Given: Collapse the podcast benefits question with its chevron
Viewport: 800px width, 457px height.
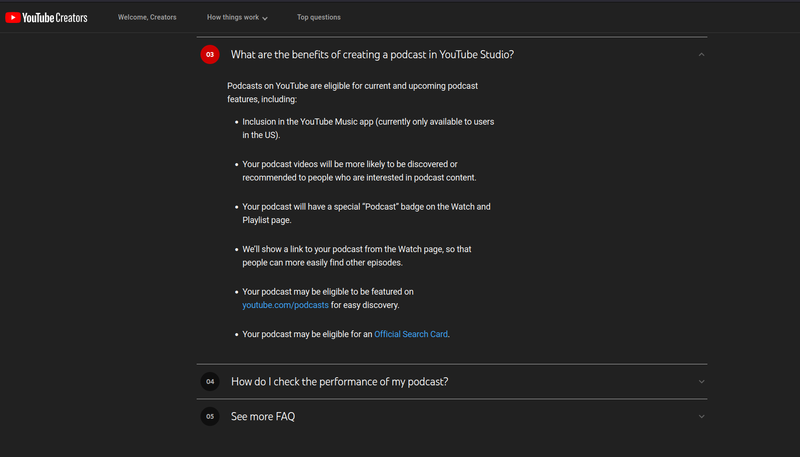Looking at the screenshot, I should point(701,54).
